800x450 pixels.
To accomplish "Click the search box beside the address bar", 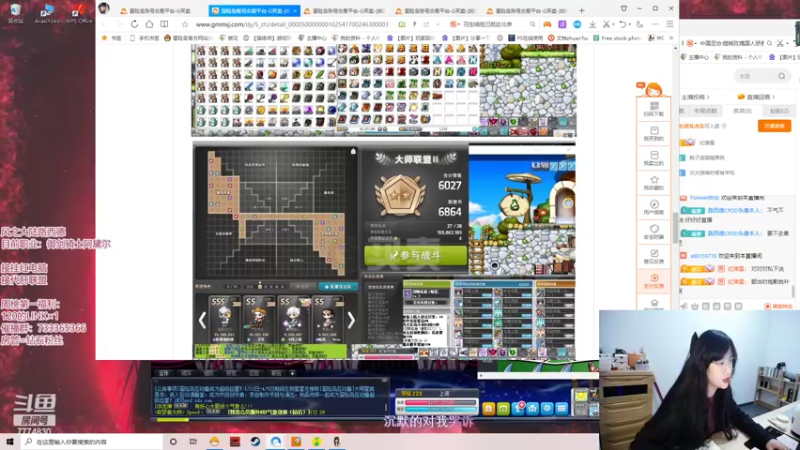I will [492, 24].
